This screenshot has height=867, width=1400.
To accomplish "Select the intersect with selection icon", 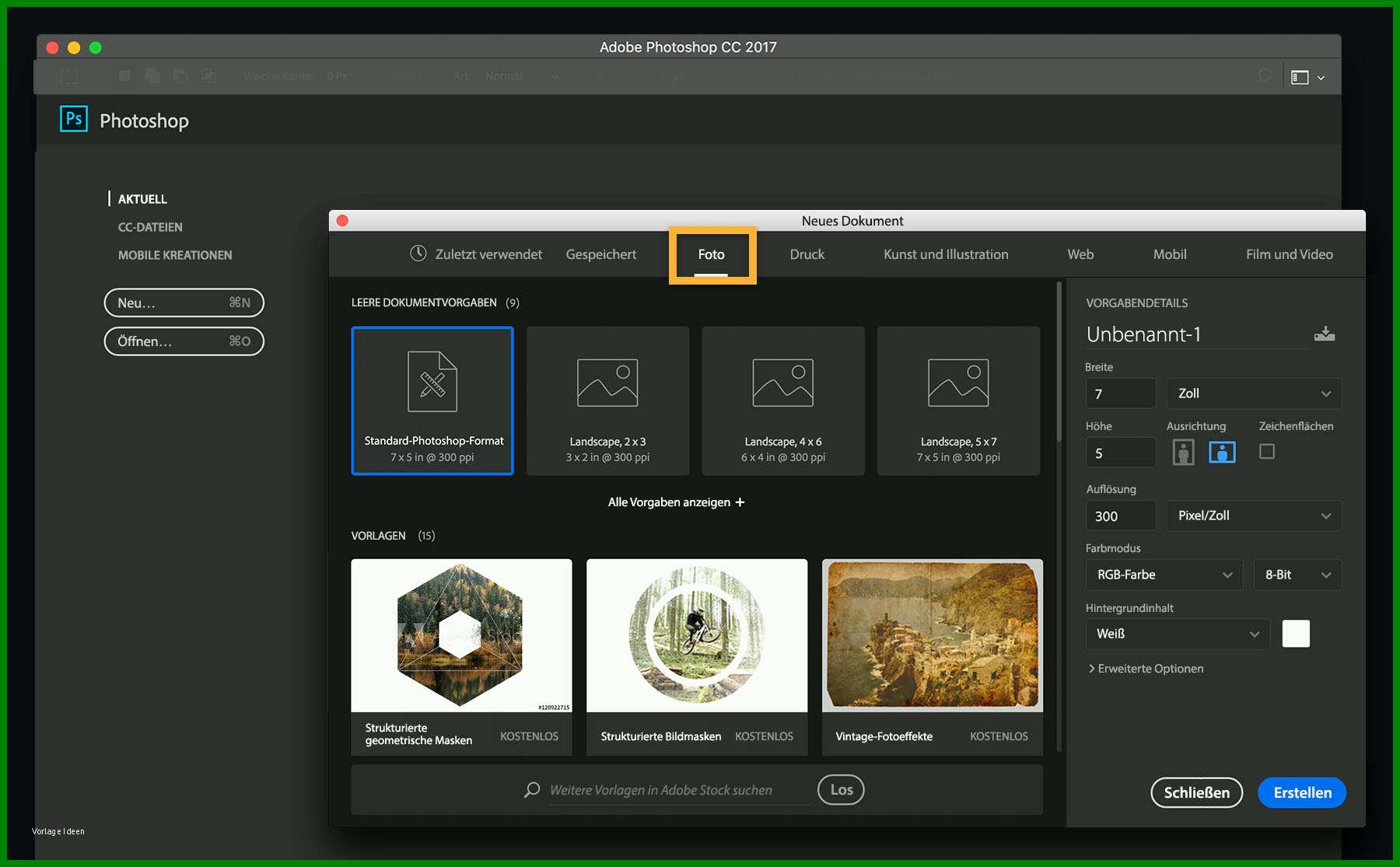I will [208, 75].
